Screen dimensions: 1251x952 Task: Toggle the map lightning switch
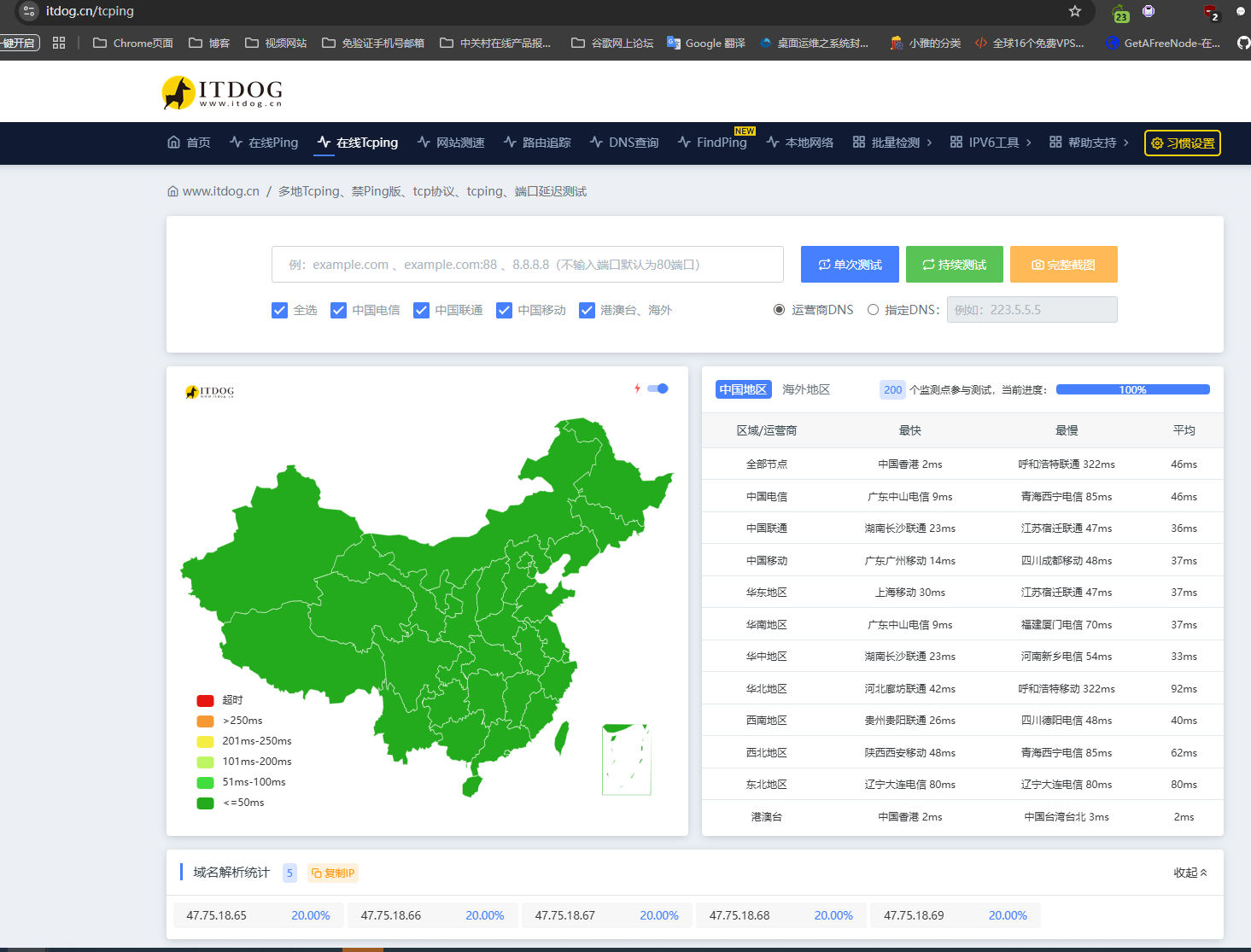click(x=658, y=388)
